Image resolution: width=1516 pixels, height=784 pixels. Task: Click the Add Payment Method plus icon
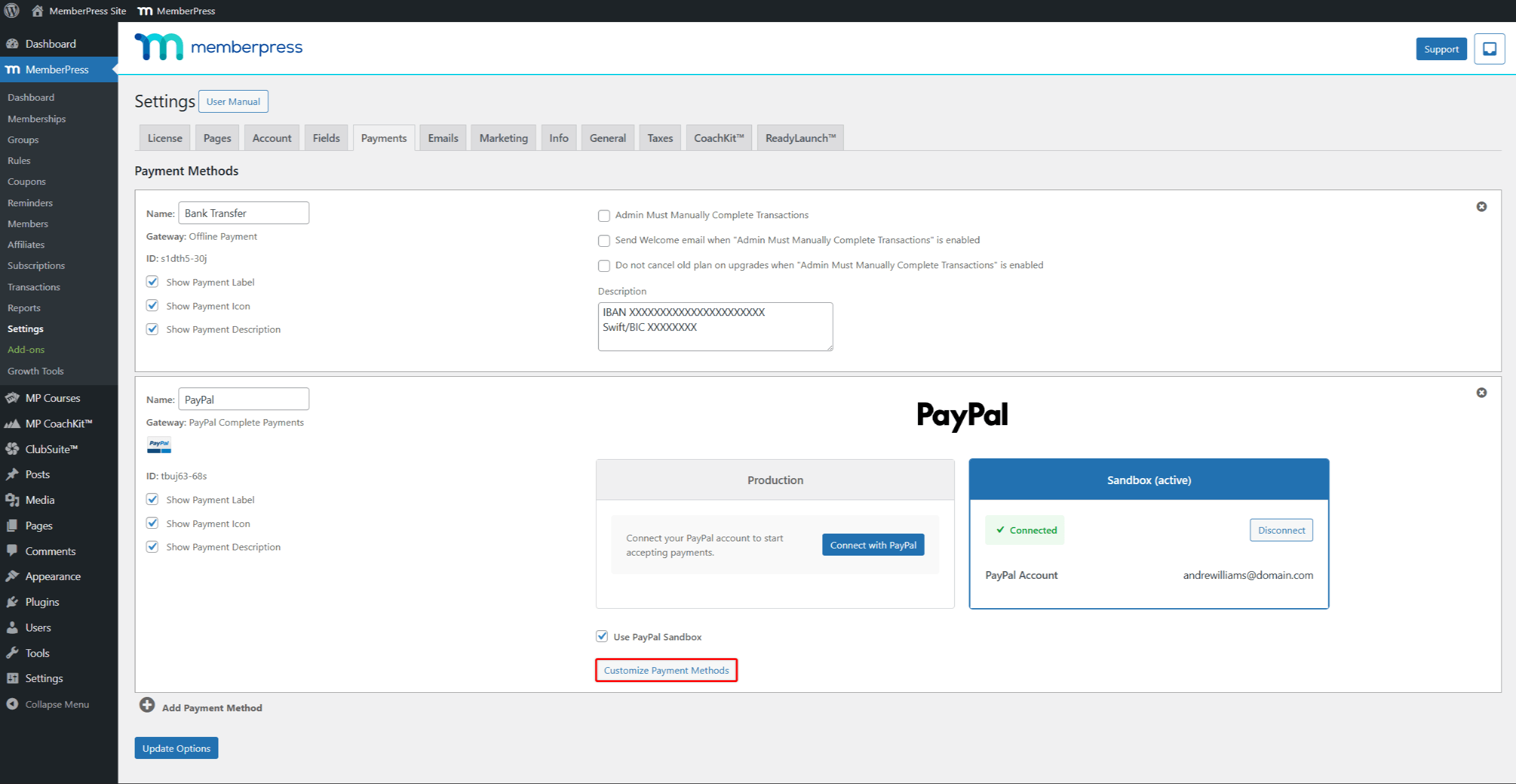(x=147, y=705)
